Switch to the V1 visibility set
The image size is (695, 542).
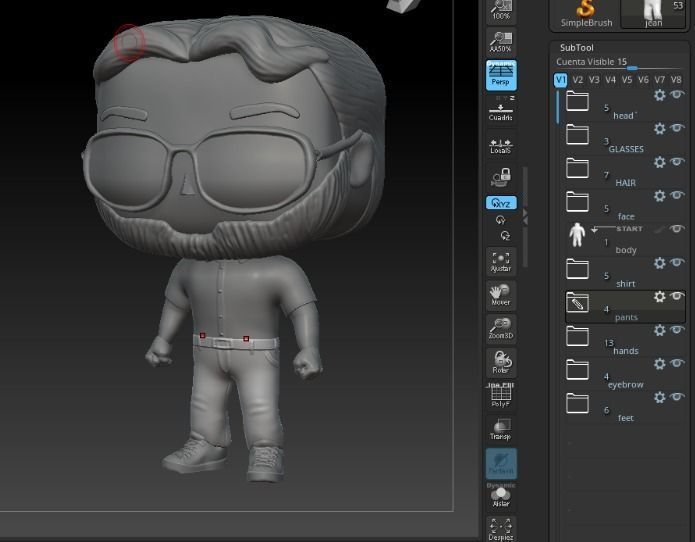[561, 80]
